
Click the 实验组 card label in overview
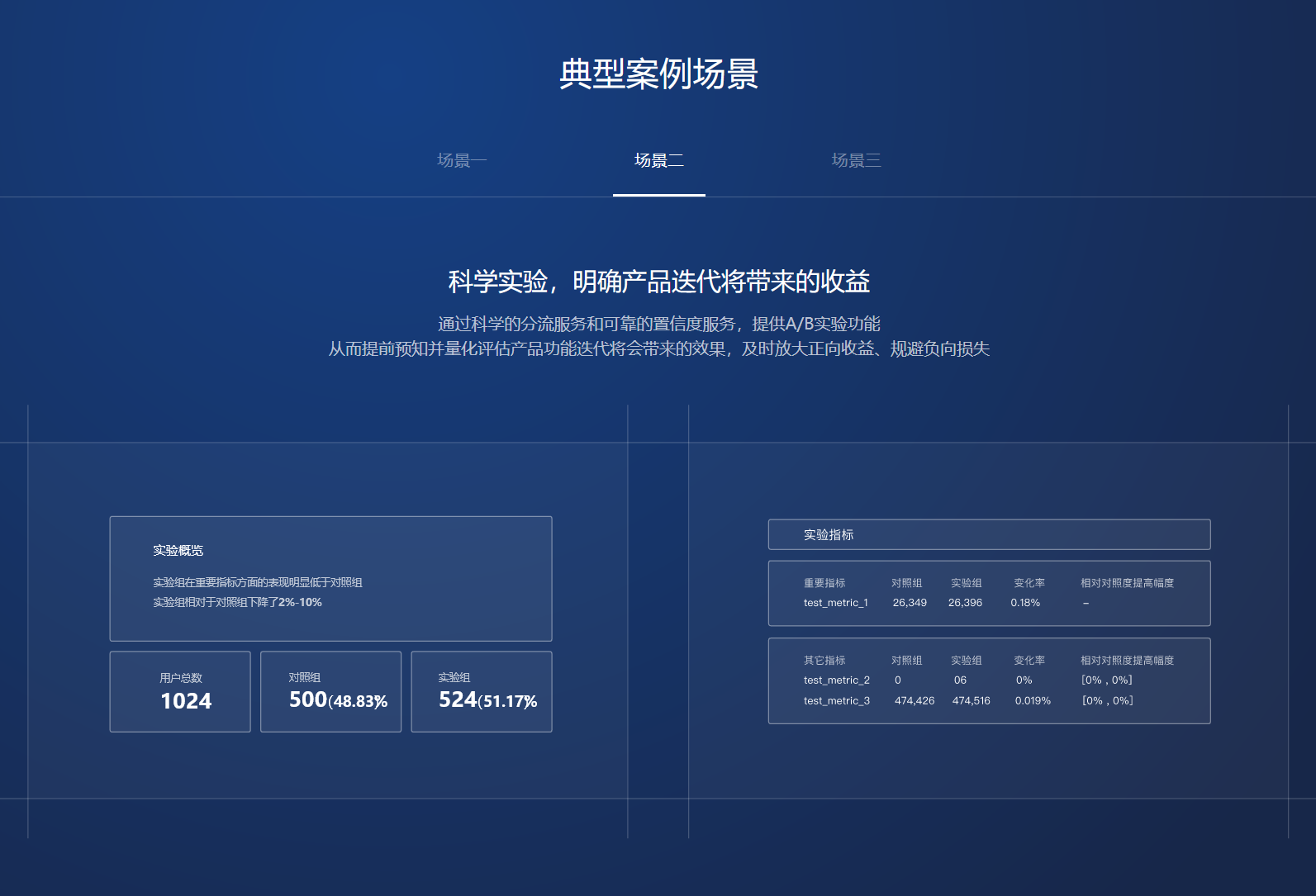tap(454, 677)
